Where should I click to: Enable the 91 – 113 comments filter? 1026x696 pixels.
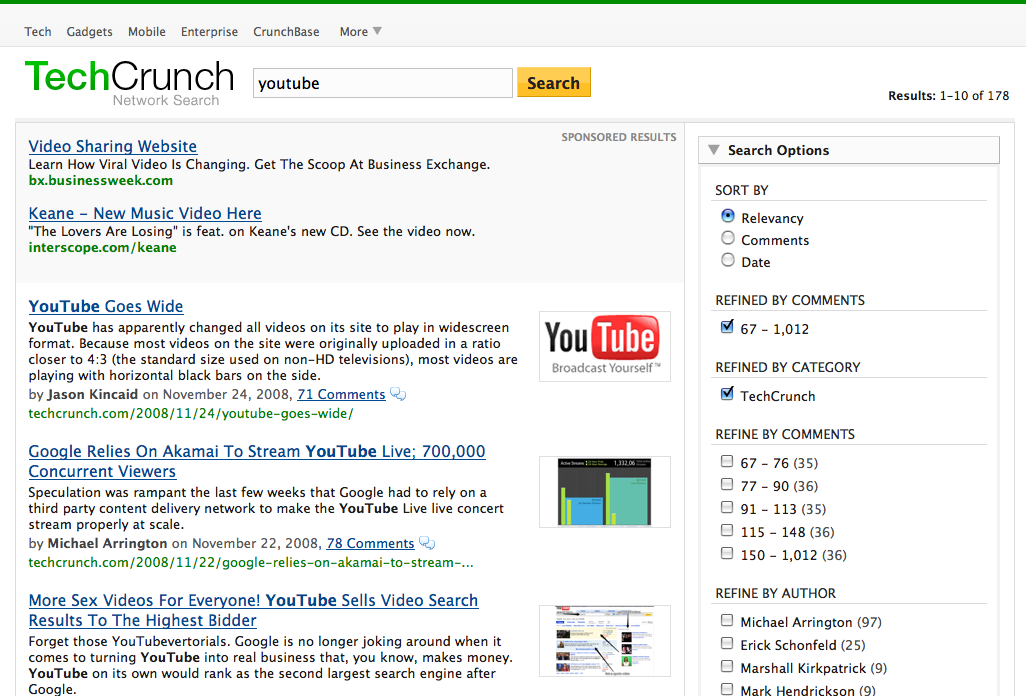727,508
